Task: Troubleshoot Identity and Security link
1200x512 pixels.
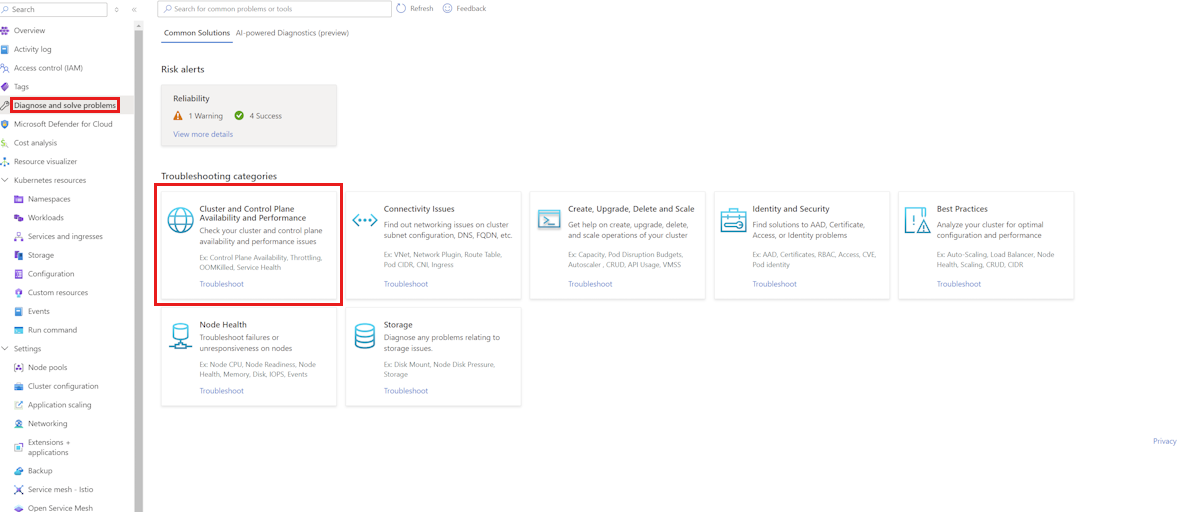Action: point(775,284)
